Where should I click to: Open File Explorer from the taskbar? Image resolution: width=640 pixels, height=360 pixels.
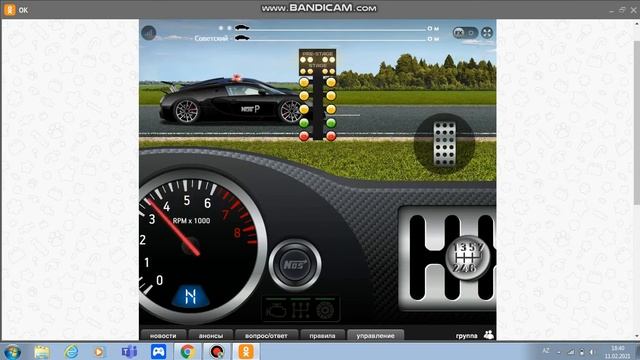pos(41,351)
